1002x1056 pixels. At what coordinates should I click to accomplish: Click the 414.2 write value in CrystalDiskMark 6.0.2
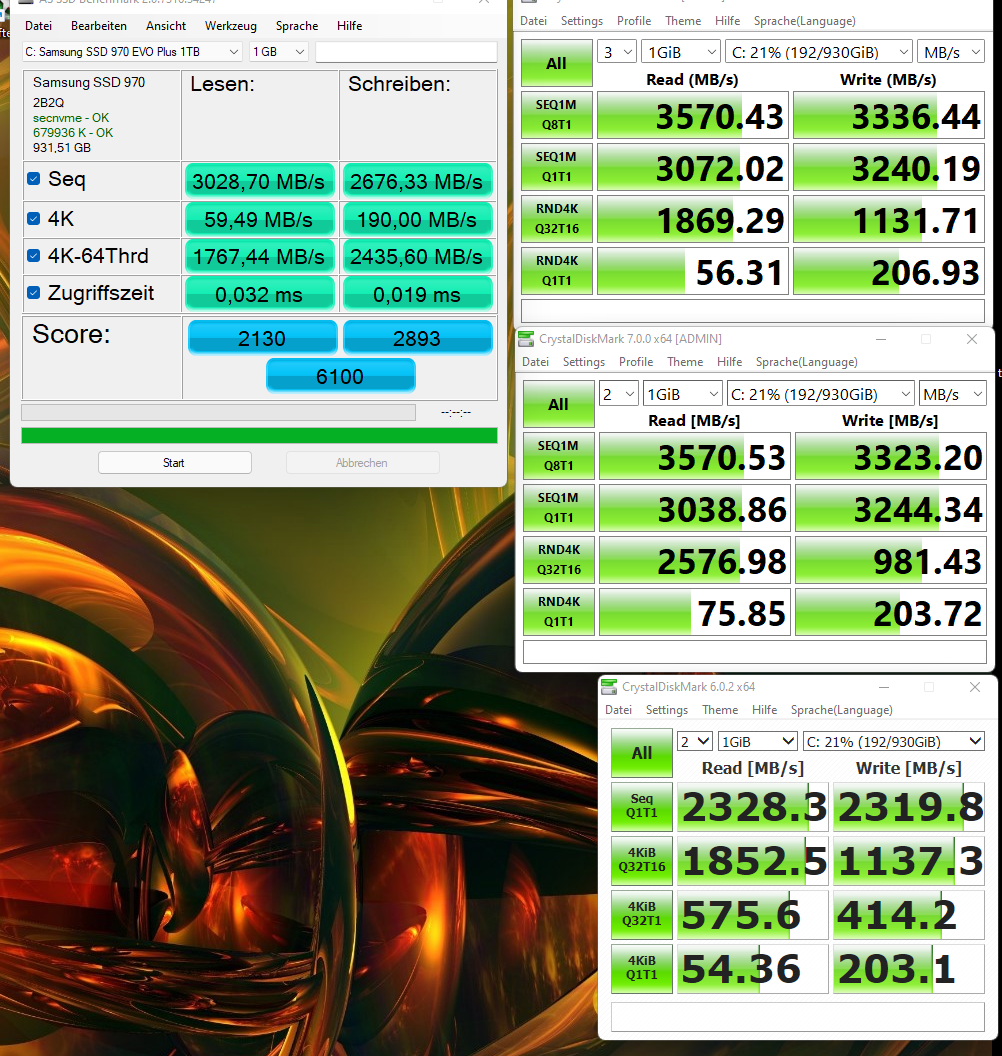click(x=909, y=915)
